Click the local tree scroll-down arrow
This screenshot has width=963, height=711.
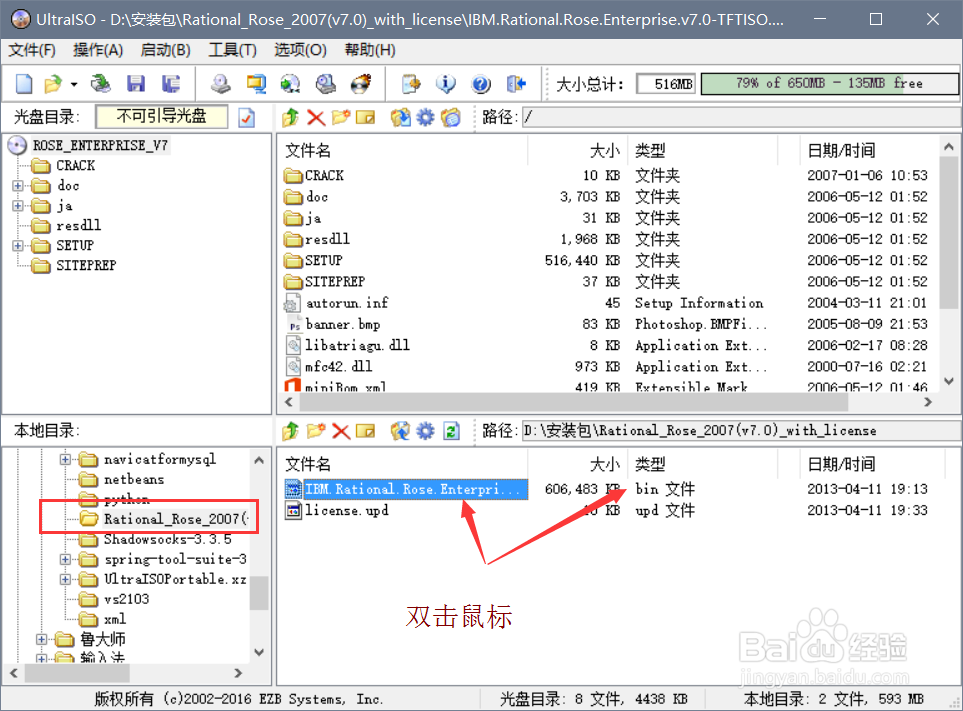pos(259,652)
